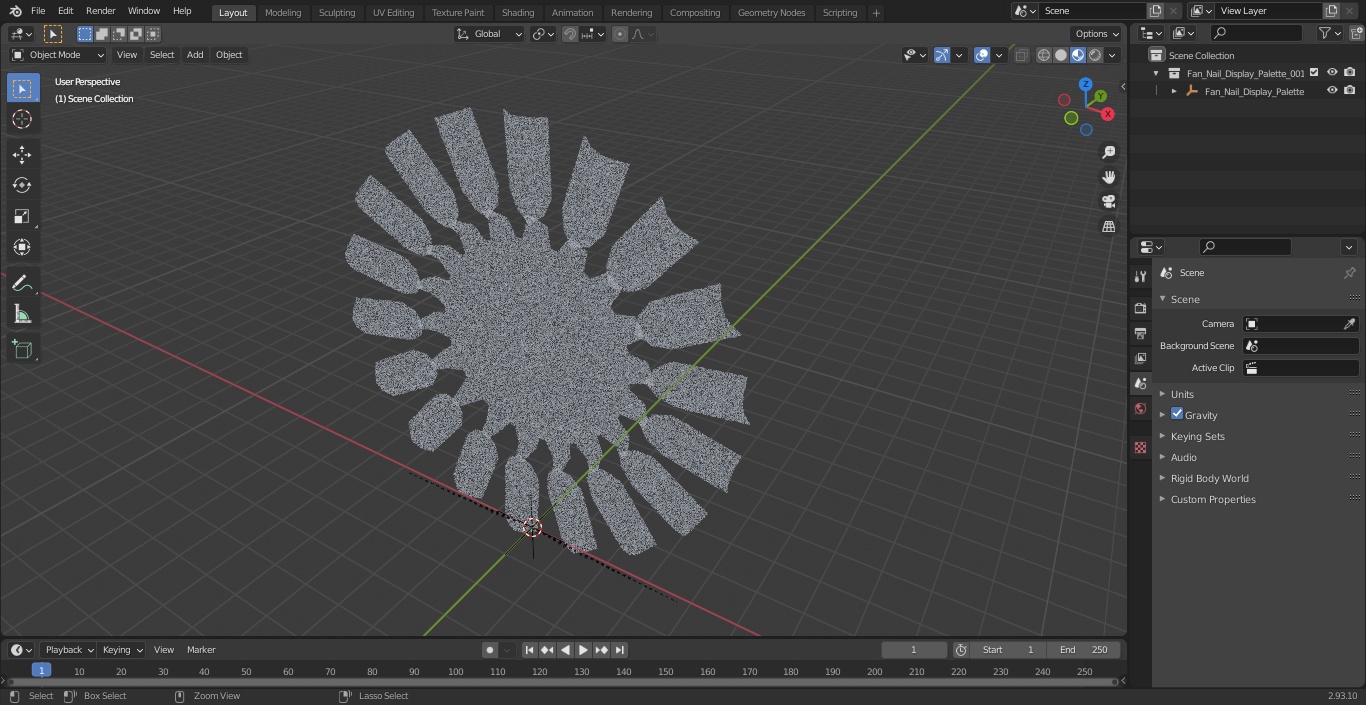Image resolution: width=1366 pixels, height=705 pixels.
Task: Disable rendering of Fan_Nail_Display_Palette_001 collection
Action: coord(1350,73)
